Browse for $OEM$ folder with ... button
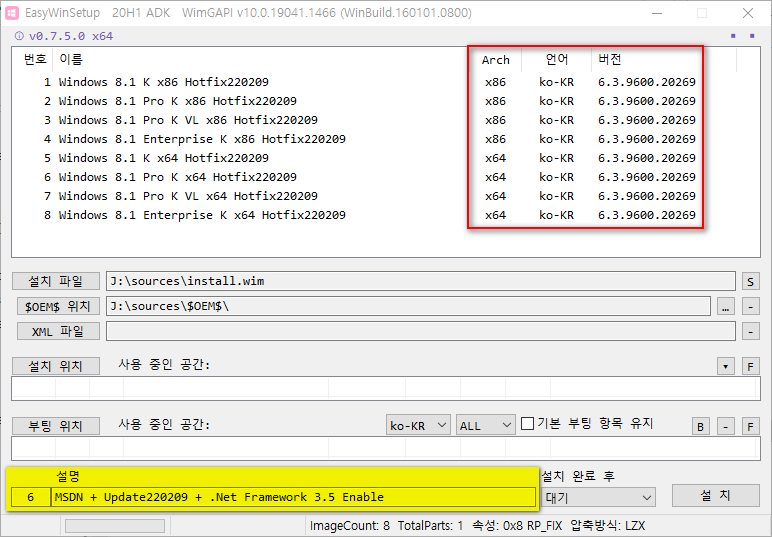772x537 pixels. (x=726, y=307)
